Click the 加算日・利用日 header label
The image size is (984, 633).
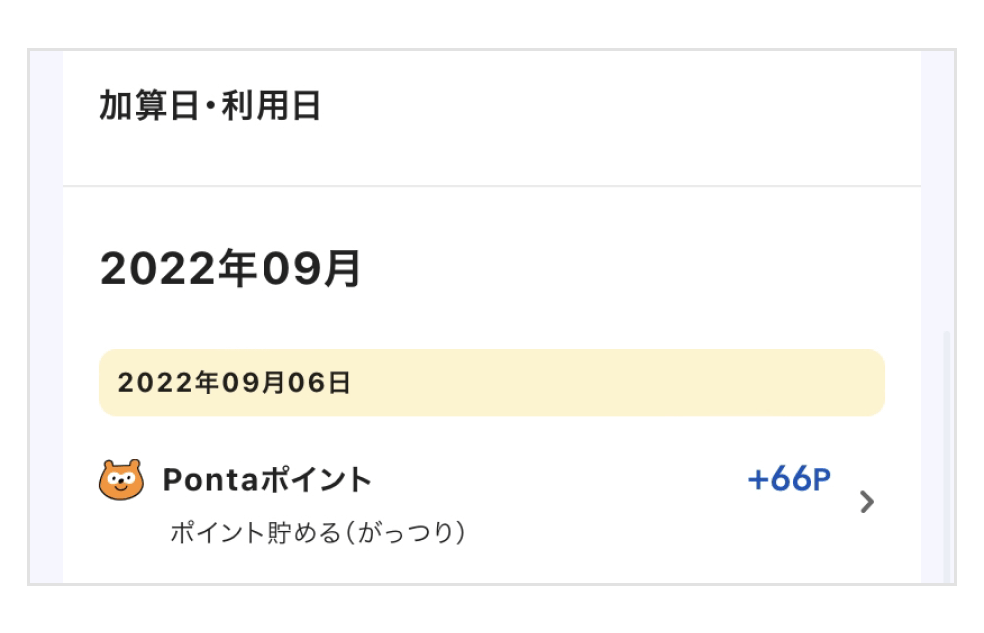pos(210,106)
